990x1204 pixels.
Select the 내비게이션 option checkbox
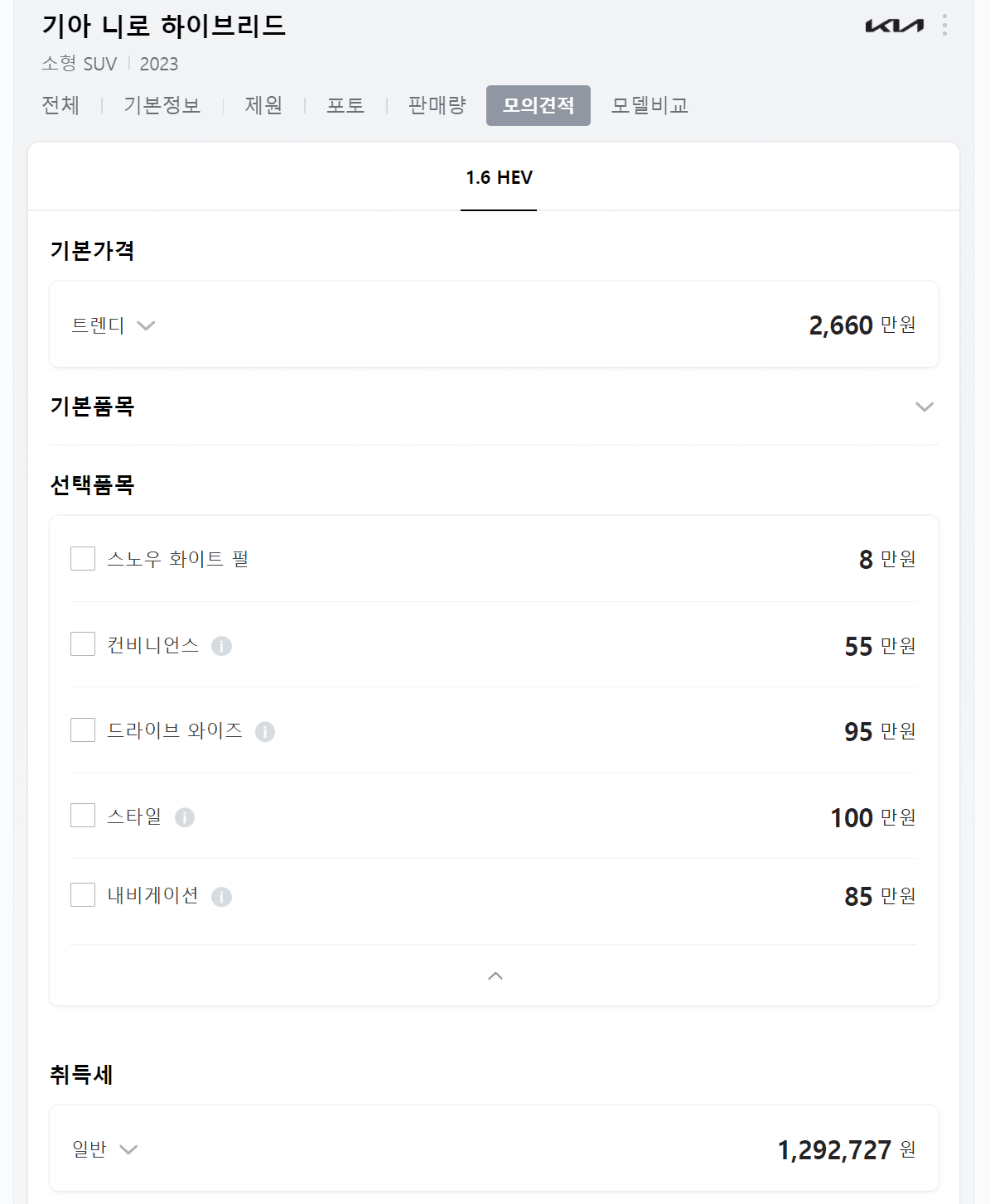(82, 894)
